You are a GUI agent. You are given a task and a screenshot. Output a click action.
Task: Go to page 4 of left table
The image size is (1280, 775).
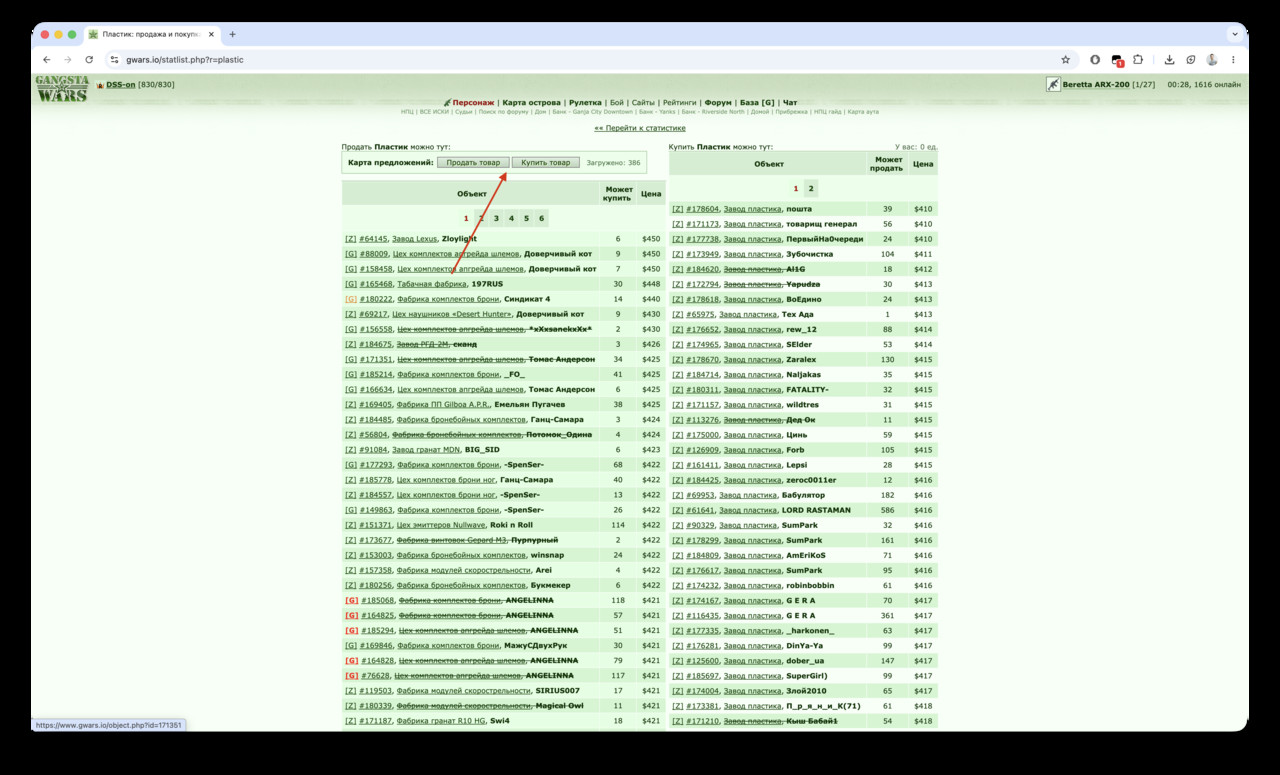511,218
